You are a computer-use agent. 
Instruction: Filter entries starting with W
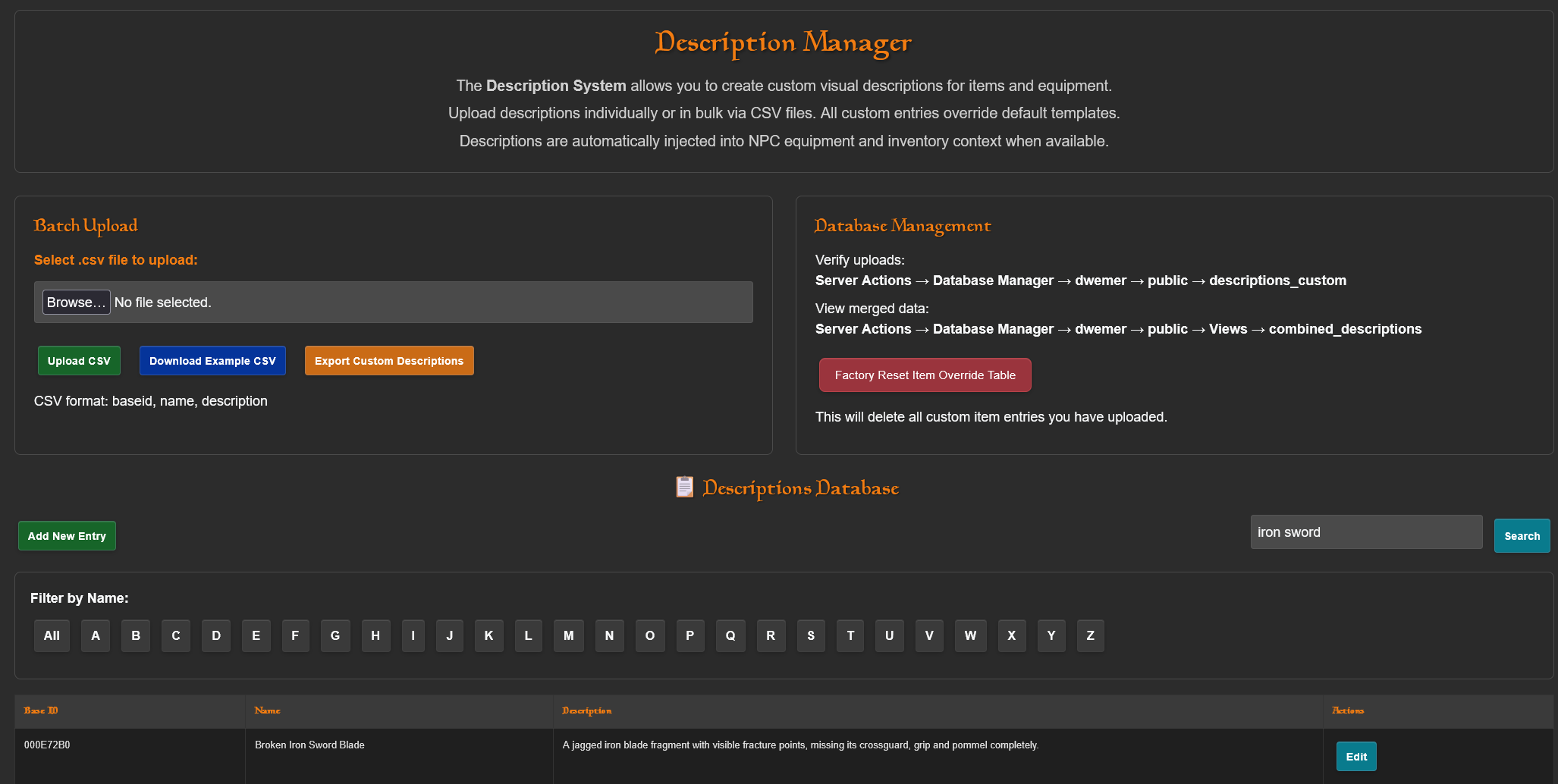tap(970, 635)
